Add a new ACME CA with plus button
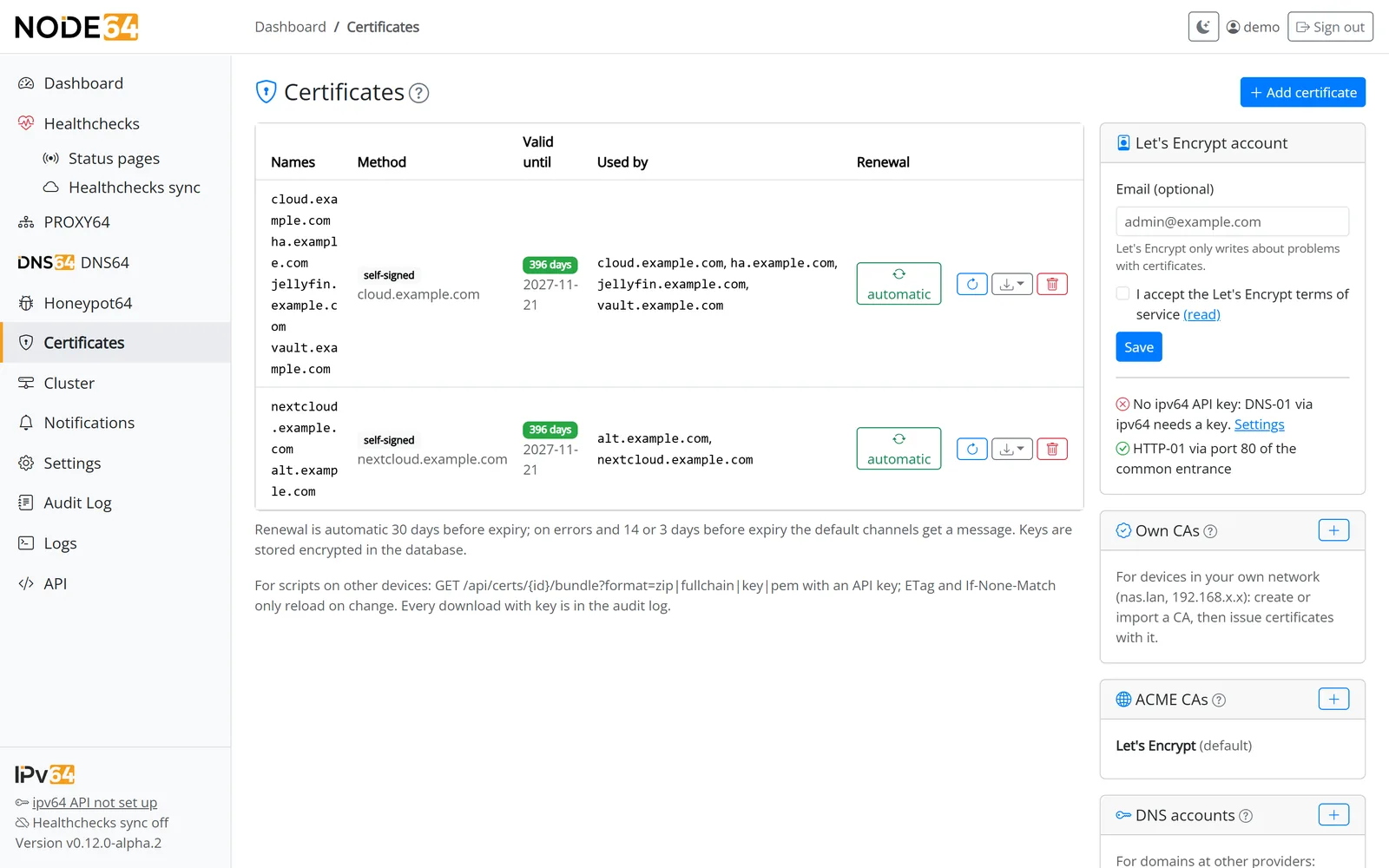The width and height of the screenshot is (1389, 868). click(x=1333, y=699)
